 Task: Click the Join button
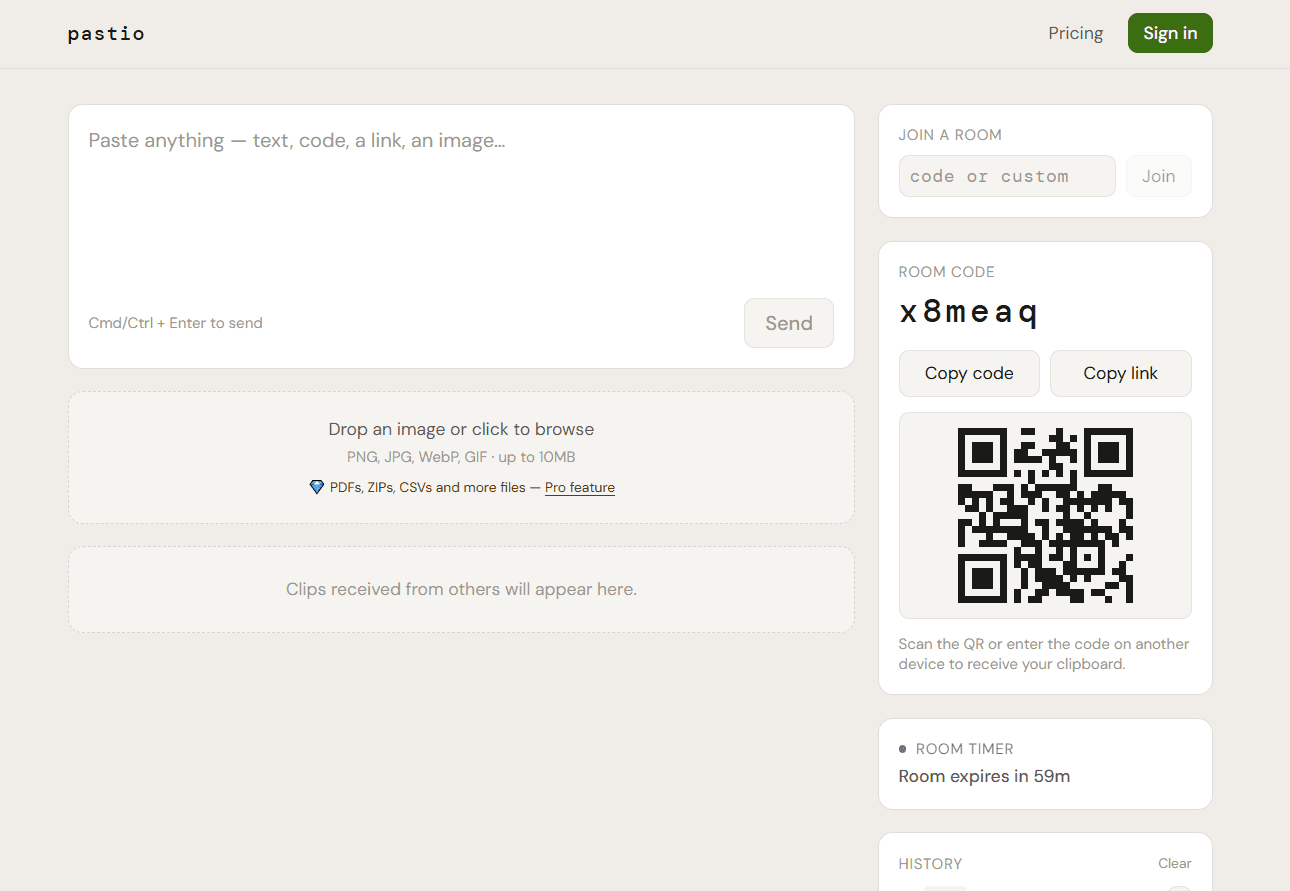click(x=1159, y=176)
